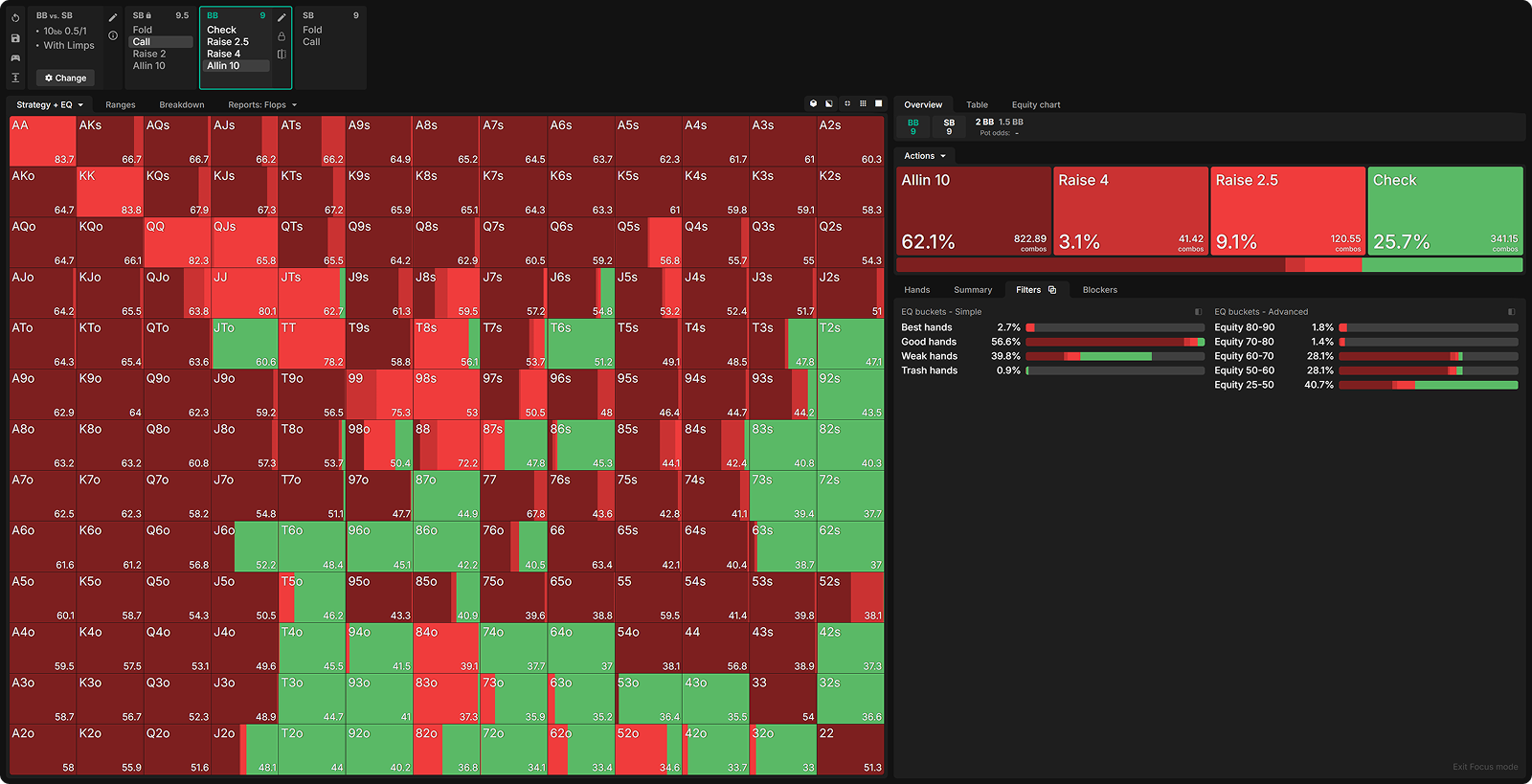This screenshot has width=1532, height=784.
Task: Click the reset/undo icon in left sidebar
Action: pos(15,17)
